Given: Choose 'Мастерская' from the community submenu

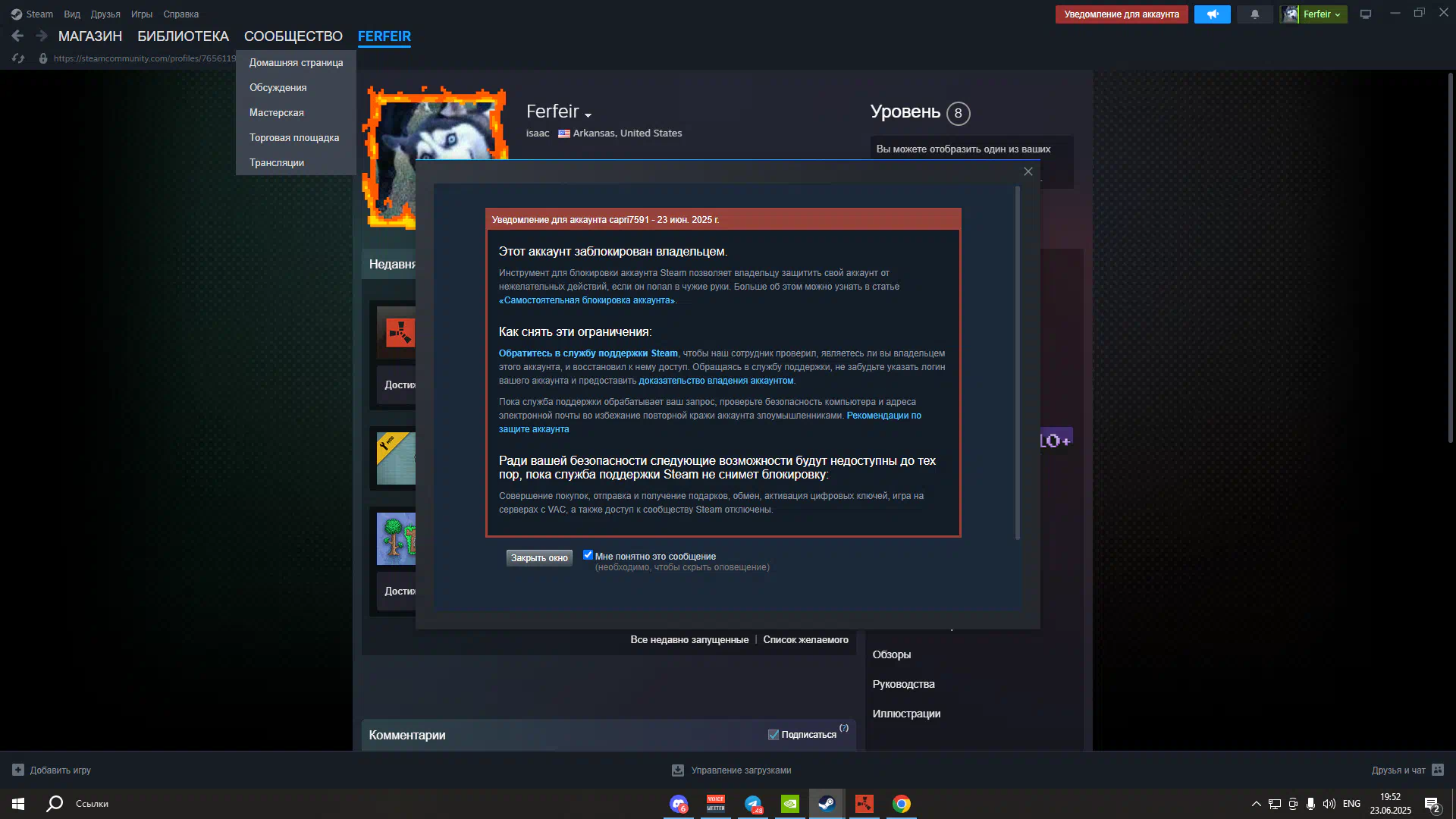Looking at the screenshot, I should 296,113.
